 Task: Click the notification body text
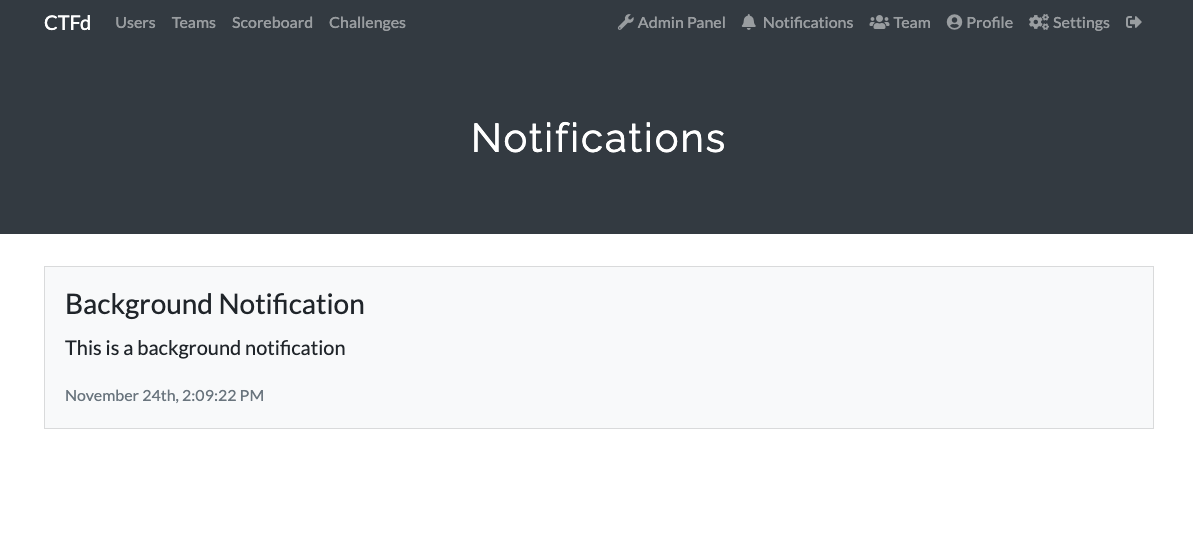click(x=205, y=348)
